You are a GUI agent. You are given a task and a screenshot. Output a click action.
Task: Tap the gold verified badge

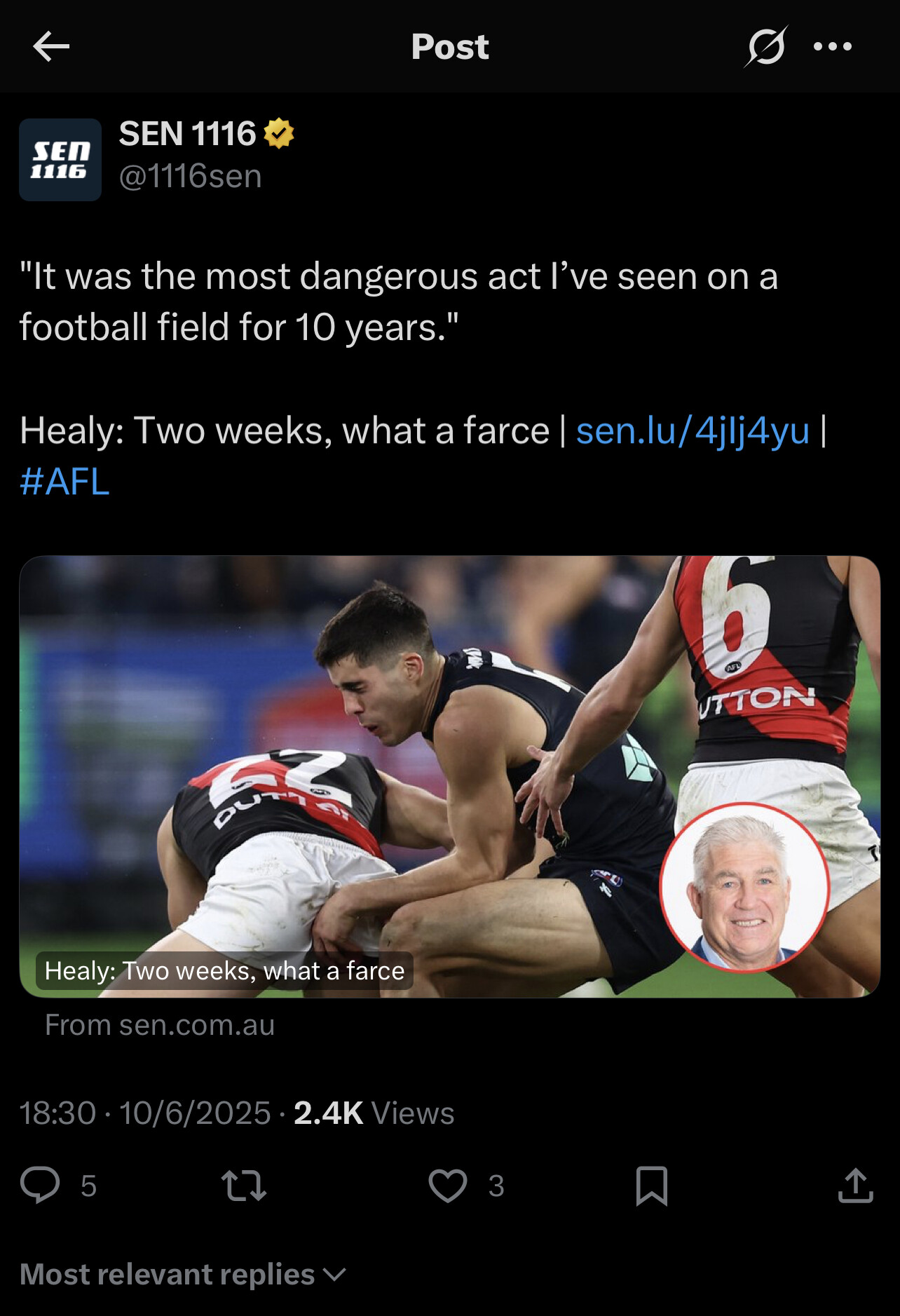[279, 133]
